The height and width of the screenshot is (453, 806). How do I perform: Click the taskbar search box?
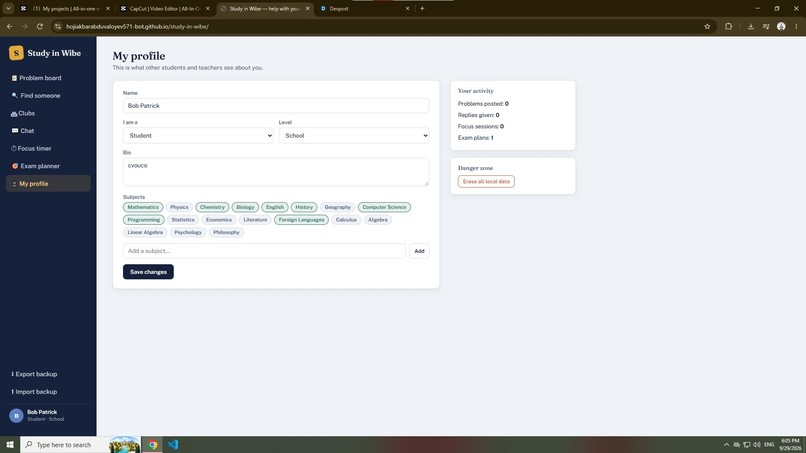tap(80, 445)
